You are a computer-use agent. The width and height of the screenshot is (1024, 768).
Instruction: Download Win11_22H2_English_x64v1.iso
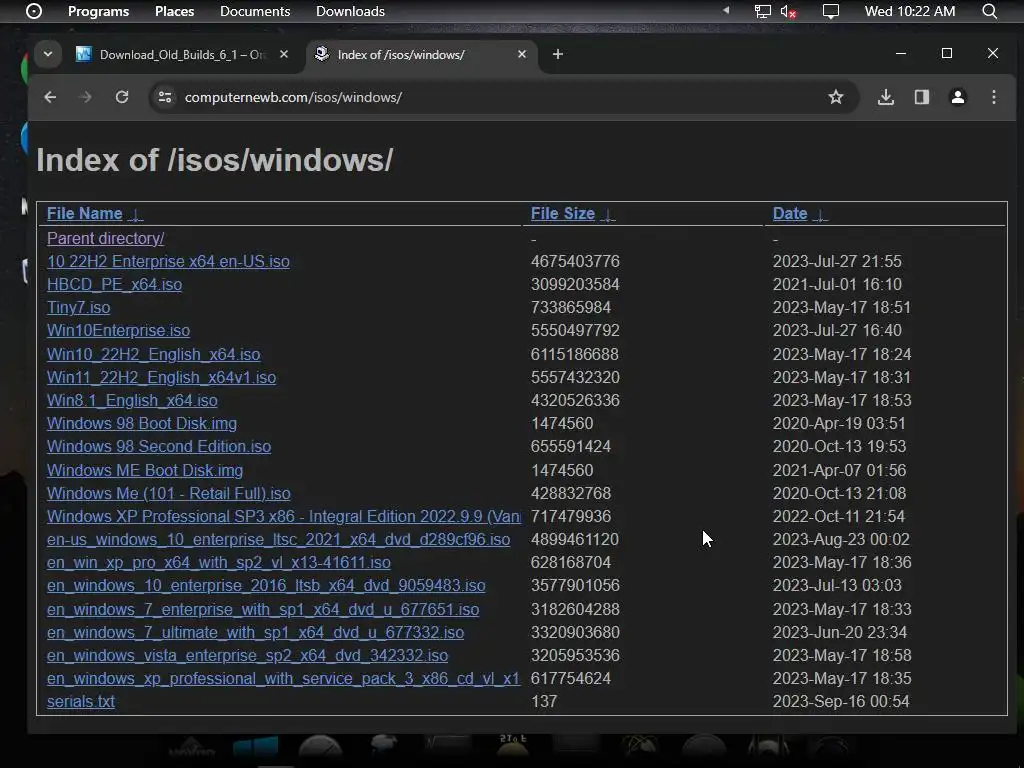point(161,377)
